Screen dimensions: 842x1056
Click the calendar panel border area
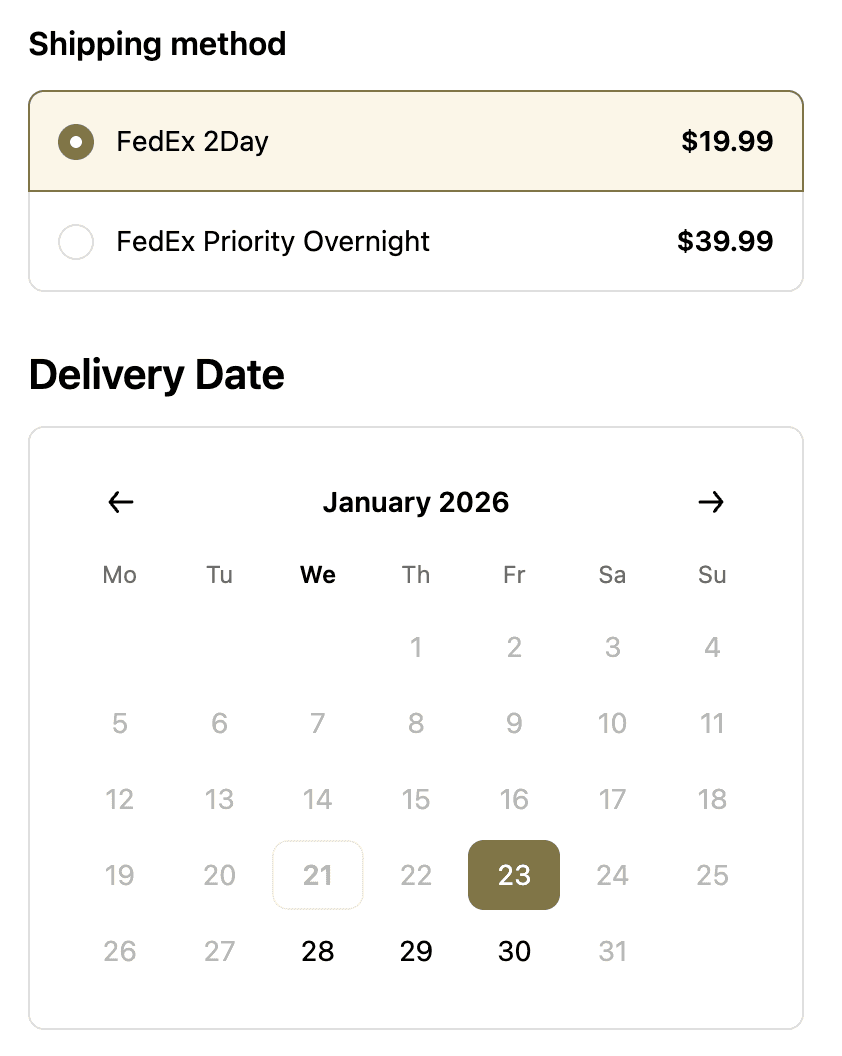416,431
